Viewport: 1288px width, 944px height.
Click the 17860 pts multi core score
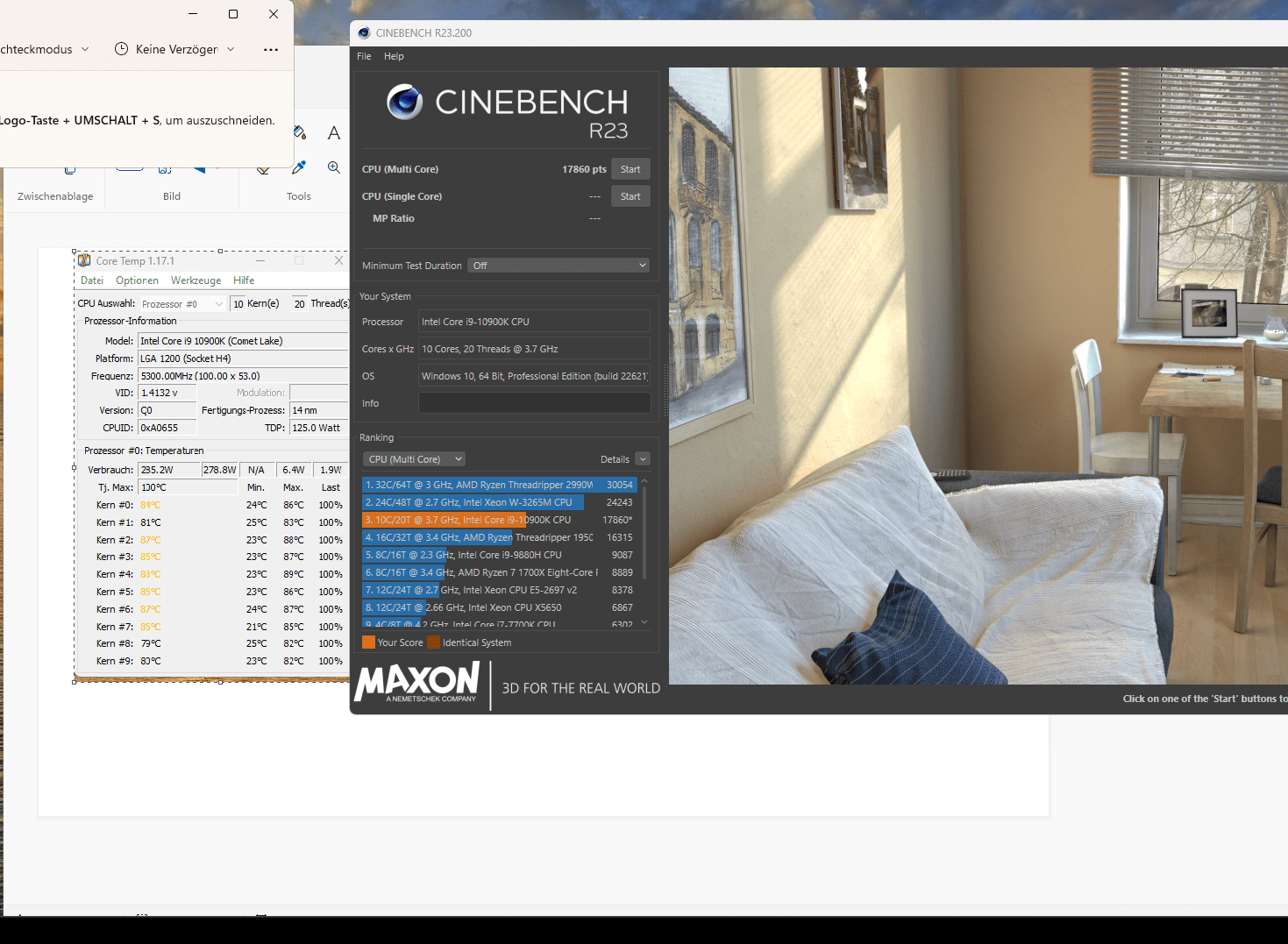point(584,169)
